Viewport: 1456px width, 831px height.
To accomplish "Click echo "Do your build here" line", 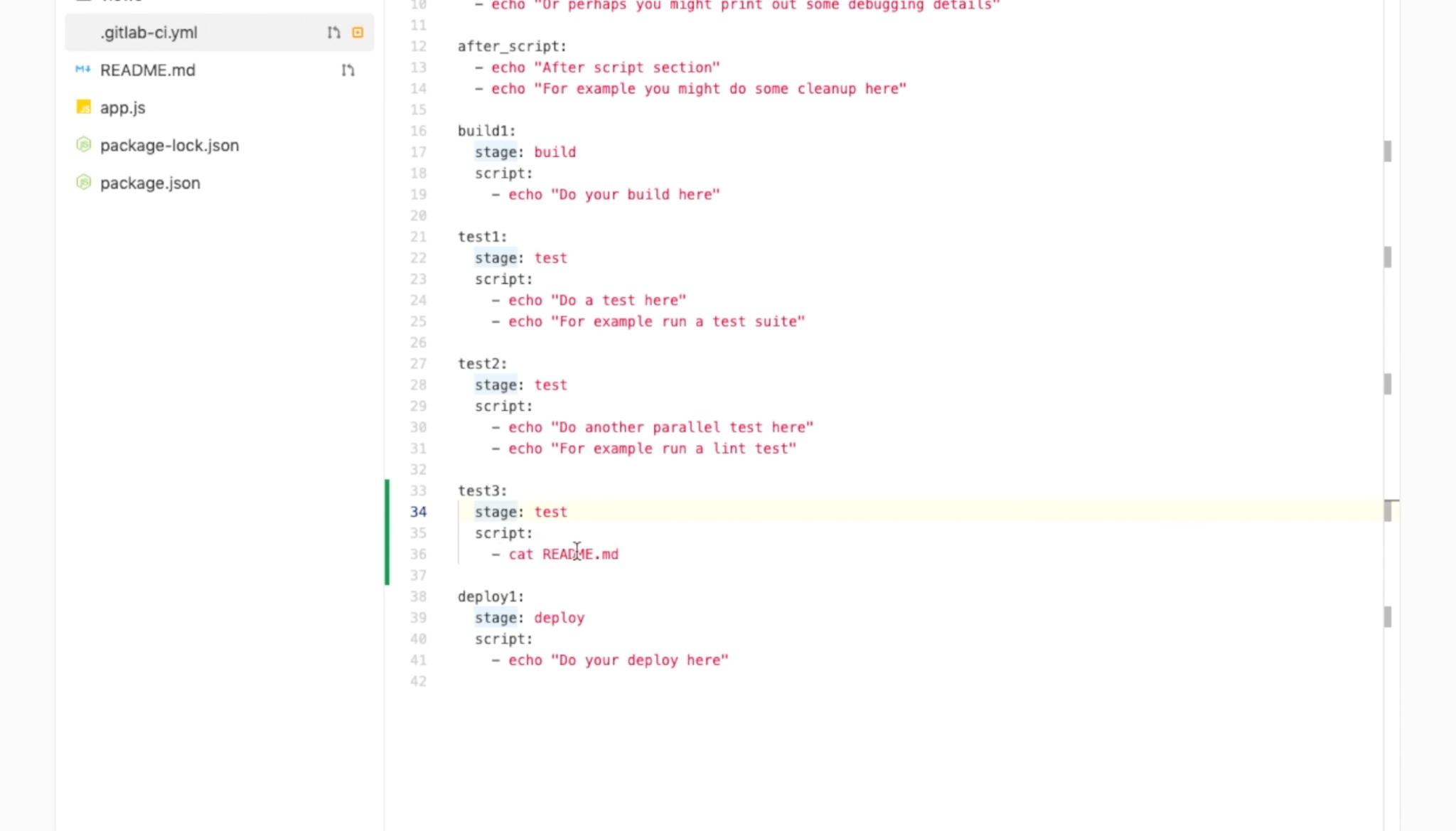I will coord(614,195).
